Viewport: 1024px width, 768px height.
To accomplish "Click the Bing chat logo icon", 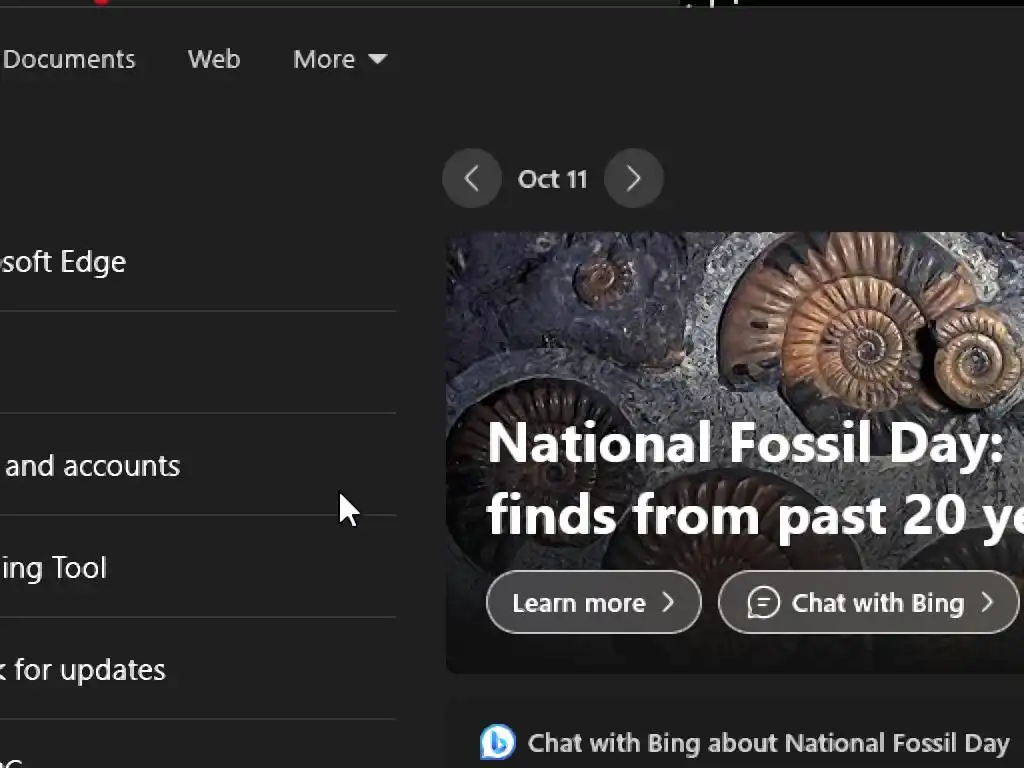I will (497, 743).
